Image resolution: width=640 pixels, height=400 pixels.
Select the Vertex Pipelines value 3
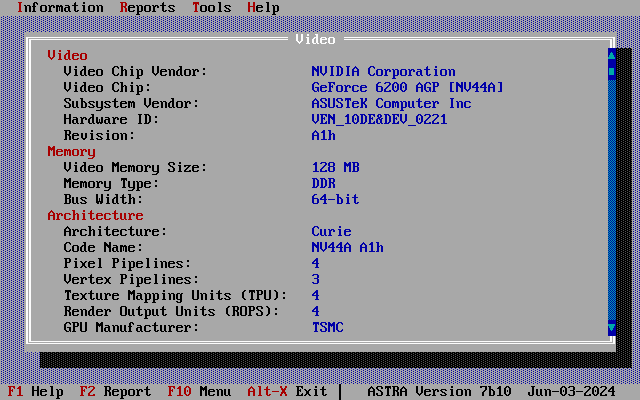click(x=315, y=280)
